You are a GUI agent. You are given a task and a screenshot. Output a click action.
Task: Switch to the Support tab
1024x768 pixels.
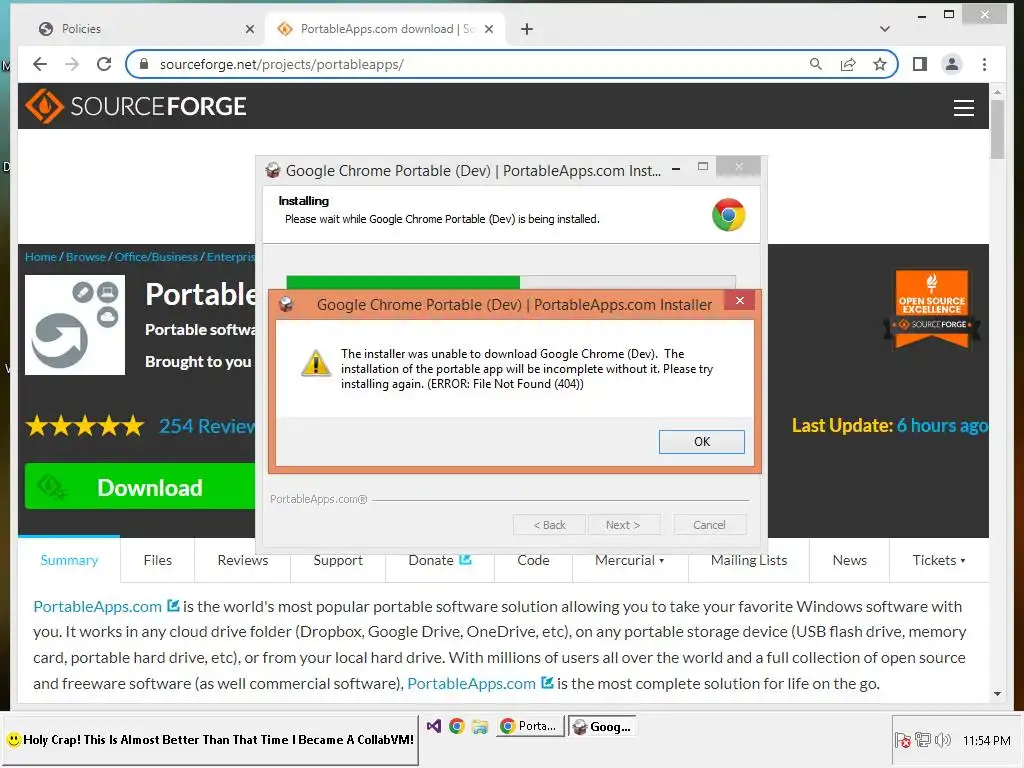pyautogui.click(x=338, y=560)
